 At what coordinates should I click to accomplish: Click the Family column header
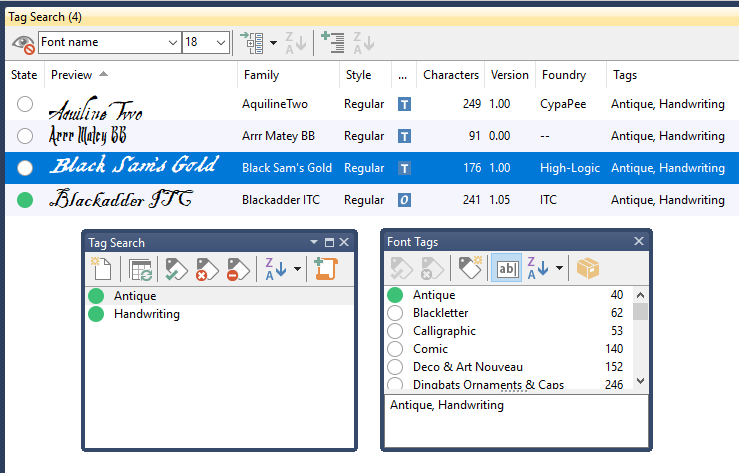click(x=261, y=75)
